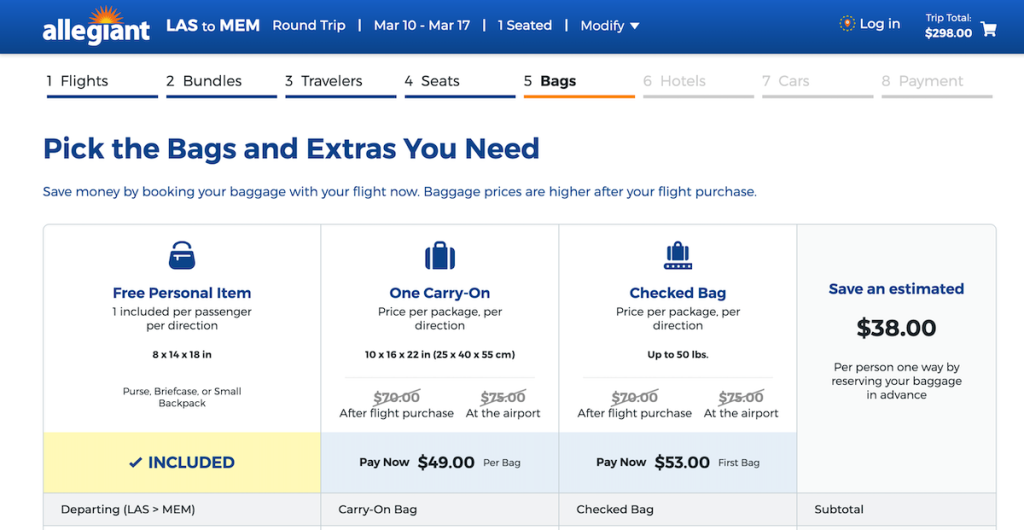1024x530 pixels.
Task: Click the Round Trip label
Action: (309, 25)
